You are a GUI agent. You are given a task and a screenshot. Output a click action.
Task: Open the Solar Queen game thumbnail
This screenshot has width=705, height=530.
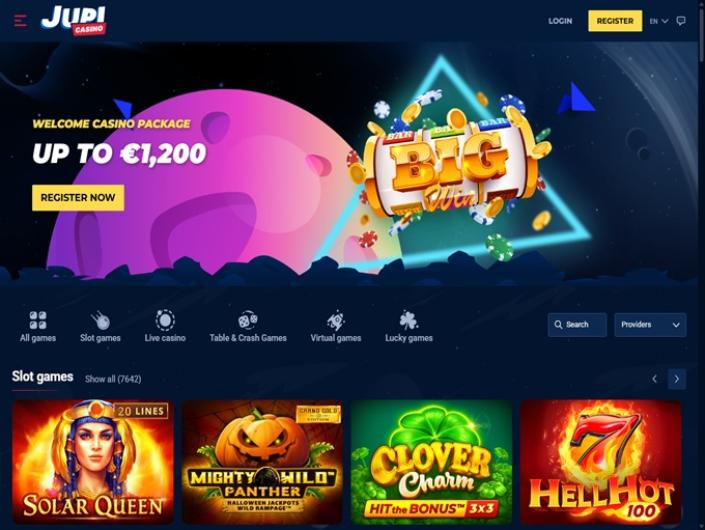point(93,462)
